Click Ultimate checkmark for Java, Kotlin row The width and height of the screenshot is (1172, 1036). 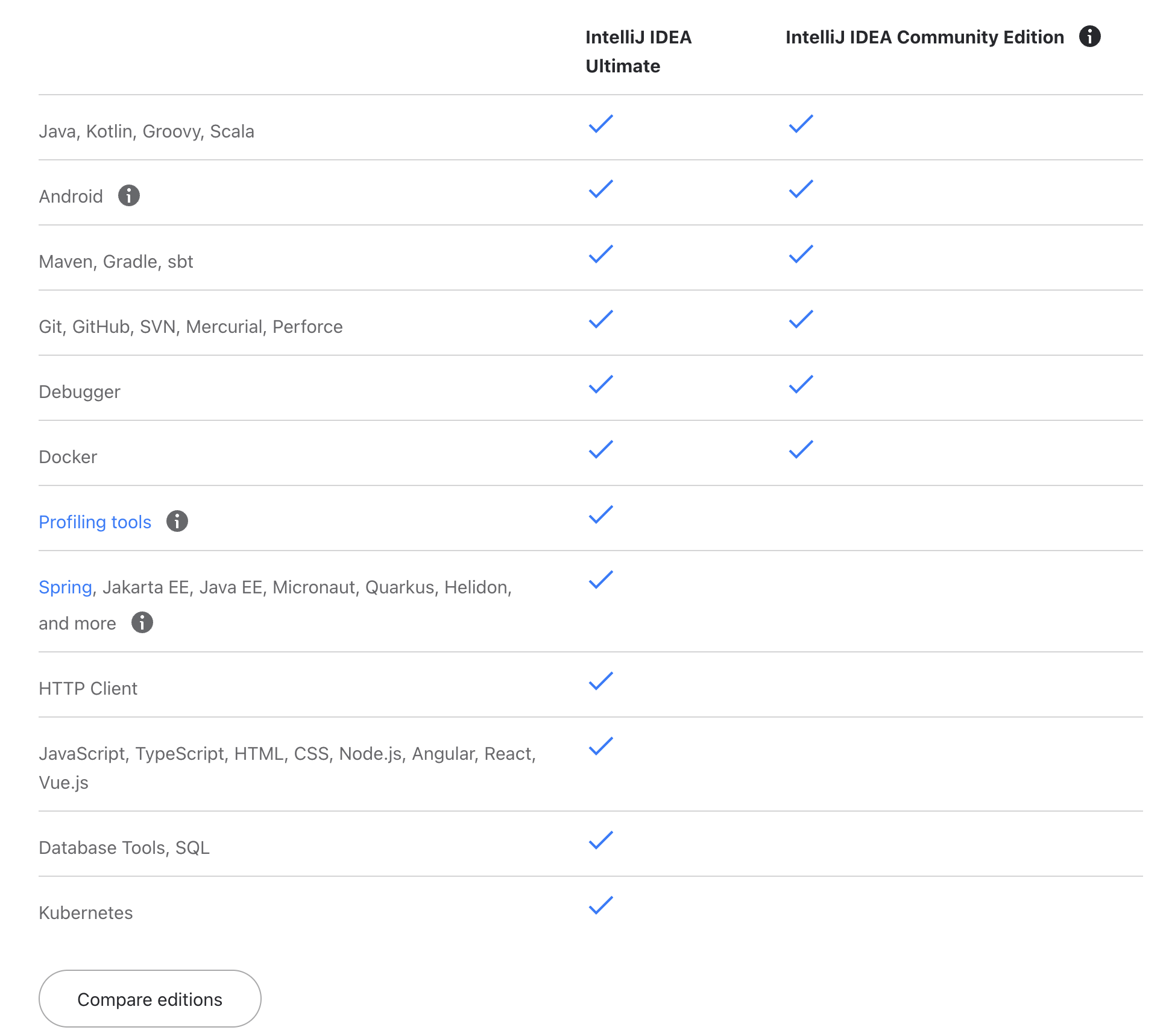click(600, 124)
